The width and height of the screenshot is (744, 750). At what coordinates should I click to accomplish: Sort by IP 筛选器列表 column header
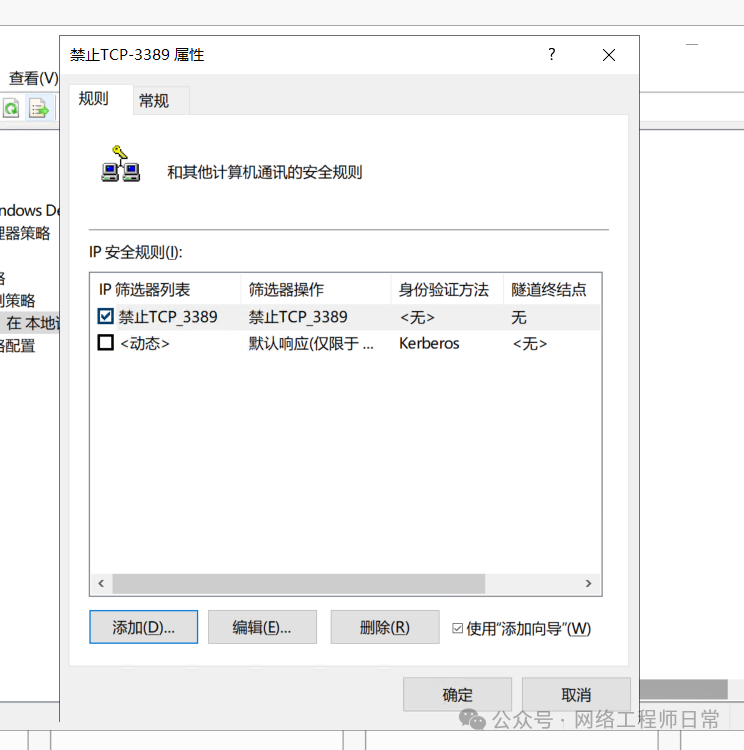pos(166,289)
